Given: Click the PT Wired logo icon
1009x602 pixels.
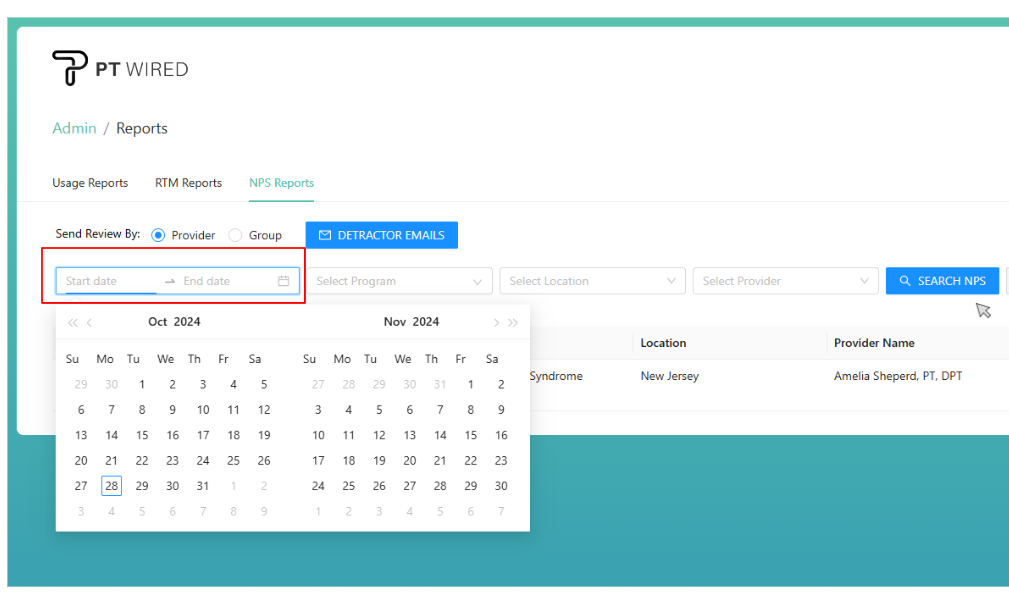Looking at the screenshot, I should coord(69,68).
